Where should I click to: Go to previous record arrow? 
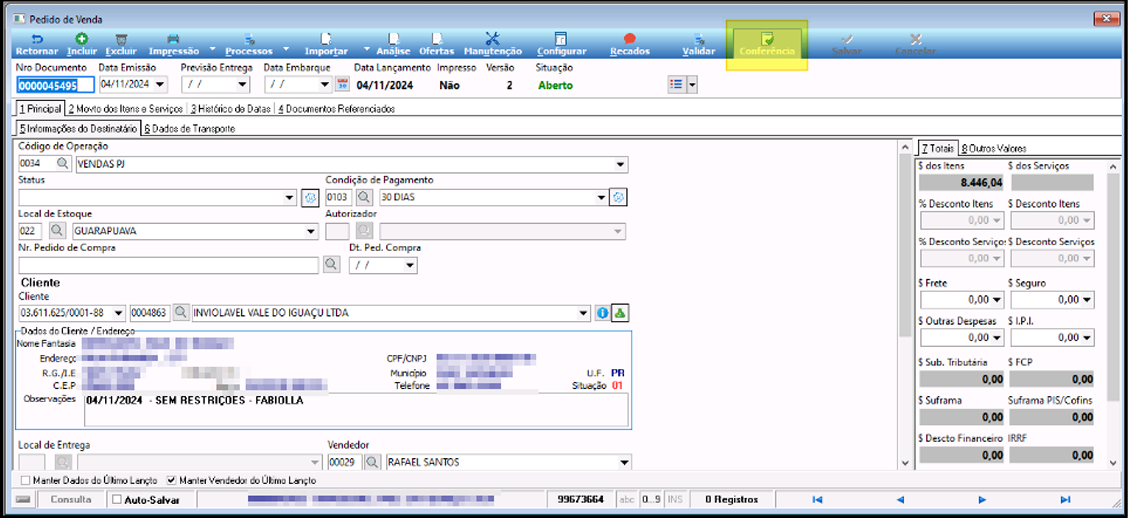click(899, 499)
